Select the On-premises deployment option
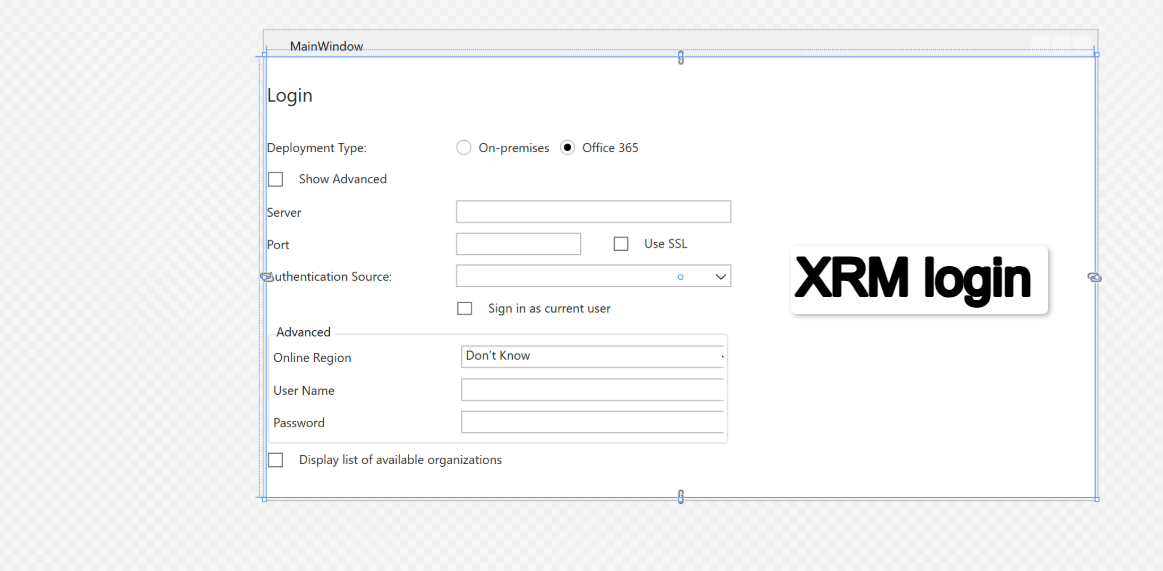Viewport: 1163px width, 571px height. pos(464,148)
